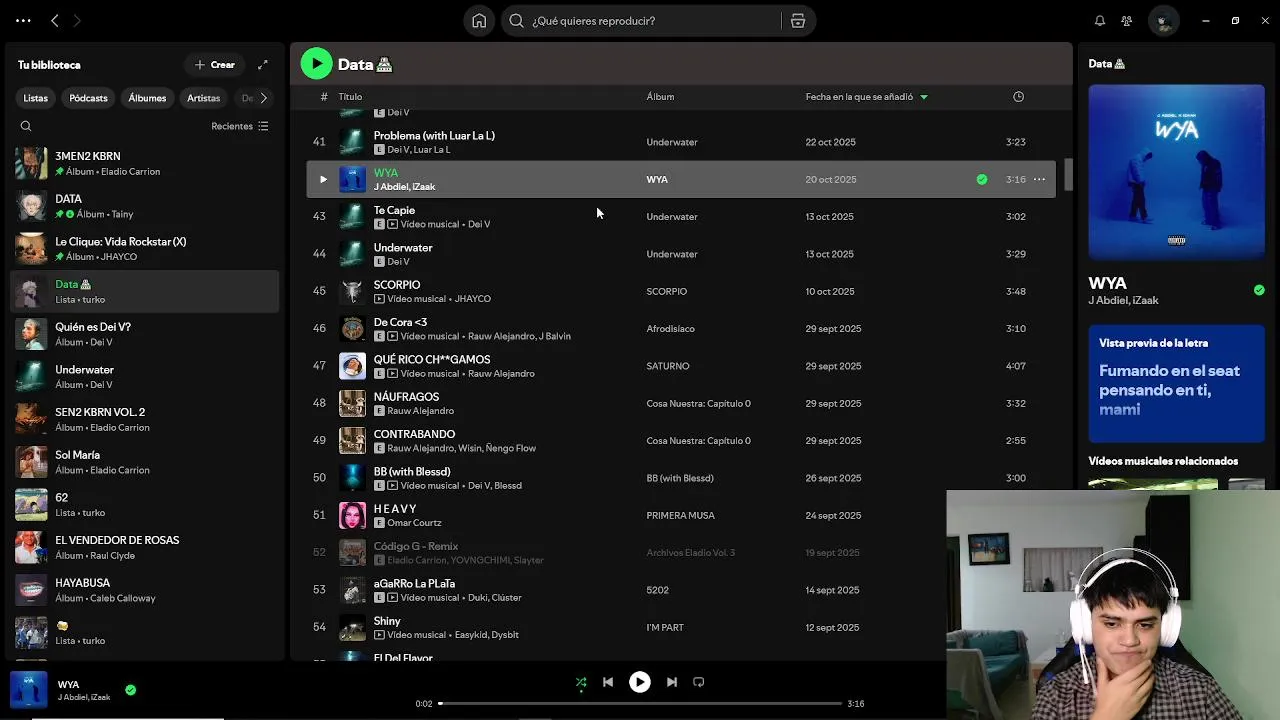Open J Abdiel, iZaak artist link in side panel

(1124, 301)
